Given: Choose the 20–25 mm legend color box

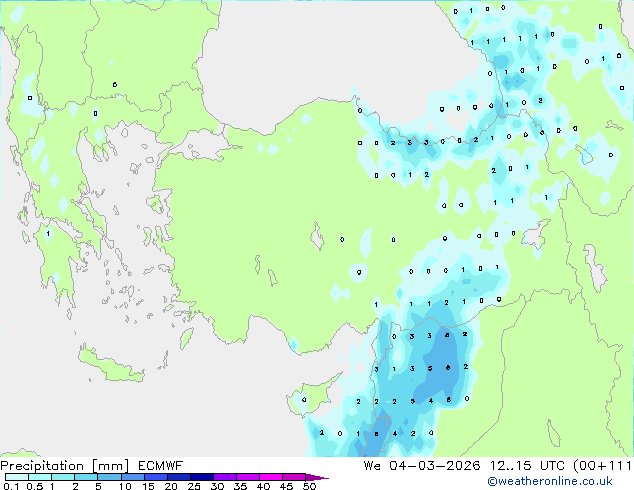Looking at the screenshot, I should 178,477.
